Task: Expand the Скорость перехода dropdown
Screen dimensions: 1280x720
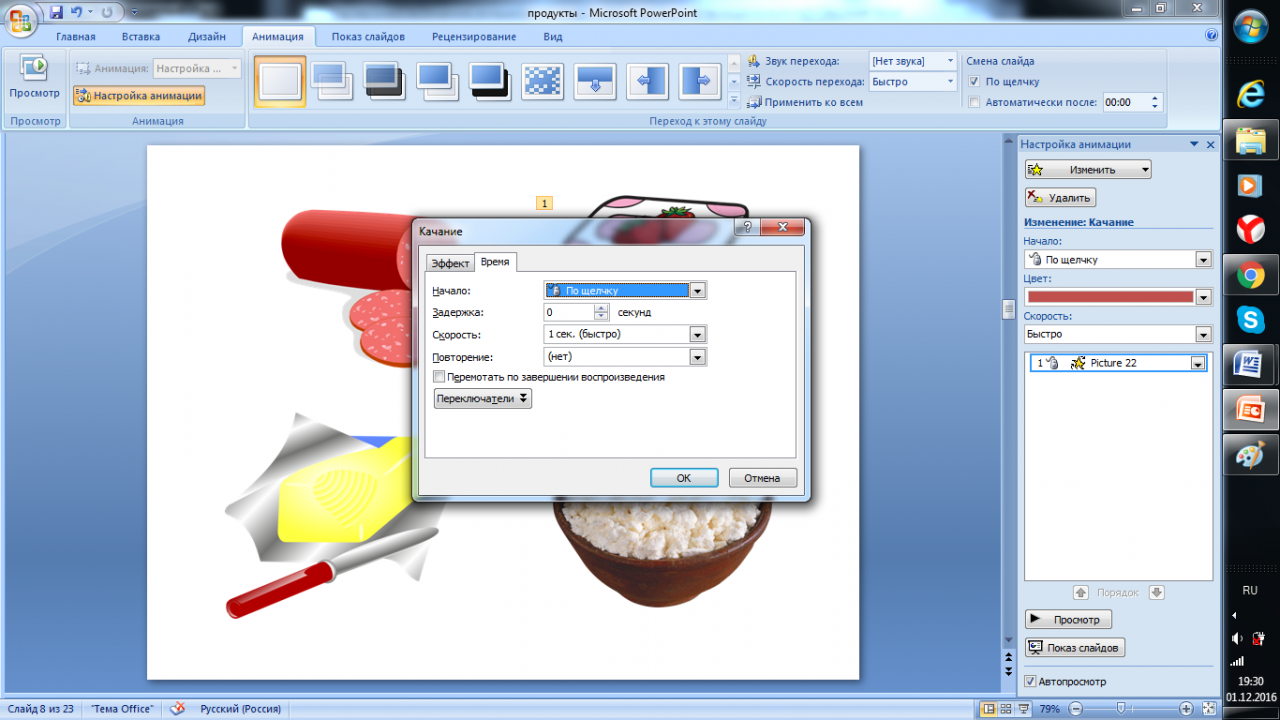Action: 950,82
